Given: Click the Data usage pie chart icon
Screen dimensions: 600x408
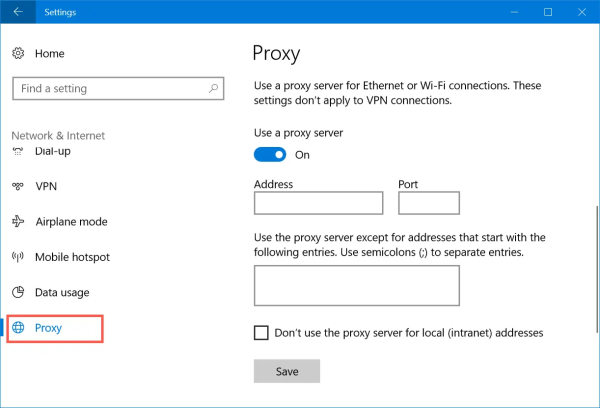Looking at the screenshot, I should tap(17, 292).
